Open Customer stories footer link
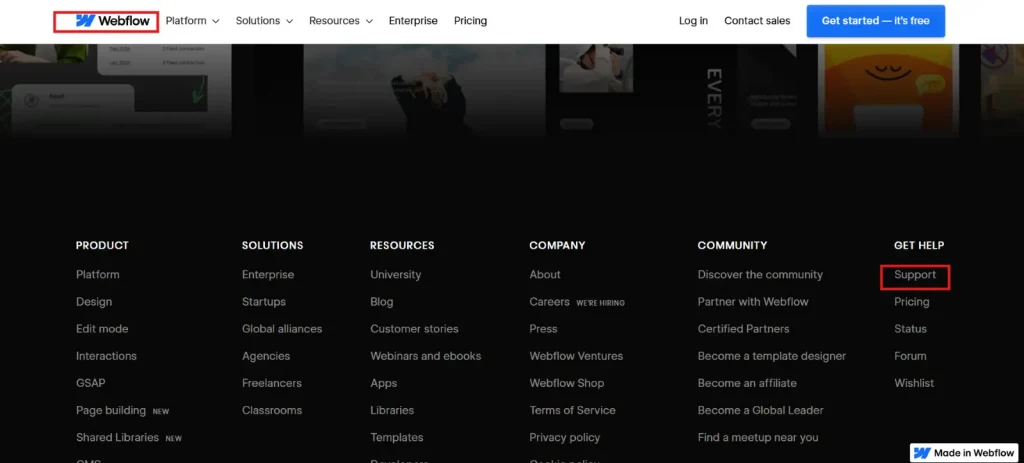The image size is (1024, 463). pos(414,328)
